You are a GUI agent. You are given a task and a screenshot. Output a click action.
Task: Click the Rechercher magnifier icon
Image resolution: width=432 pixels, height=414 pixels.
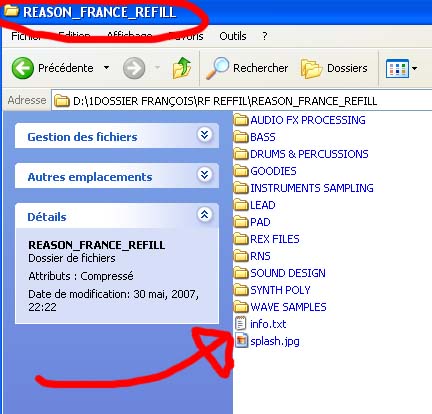[218, 68]
